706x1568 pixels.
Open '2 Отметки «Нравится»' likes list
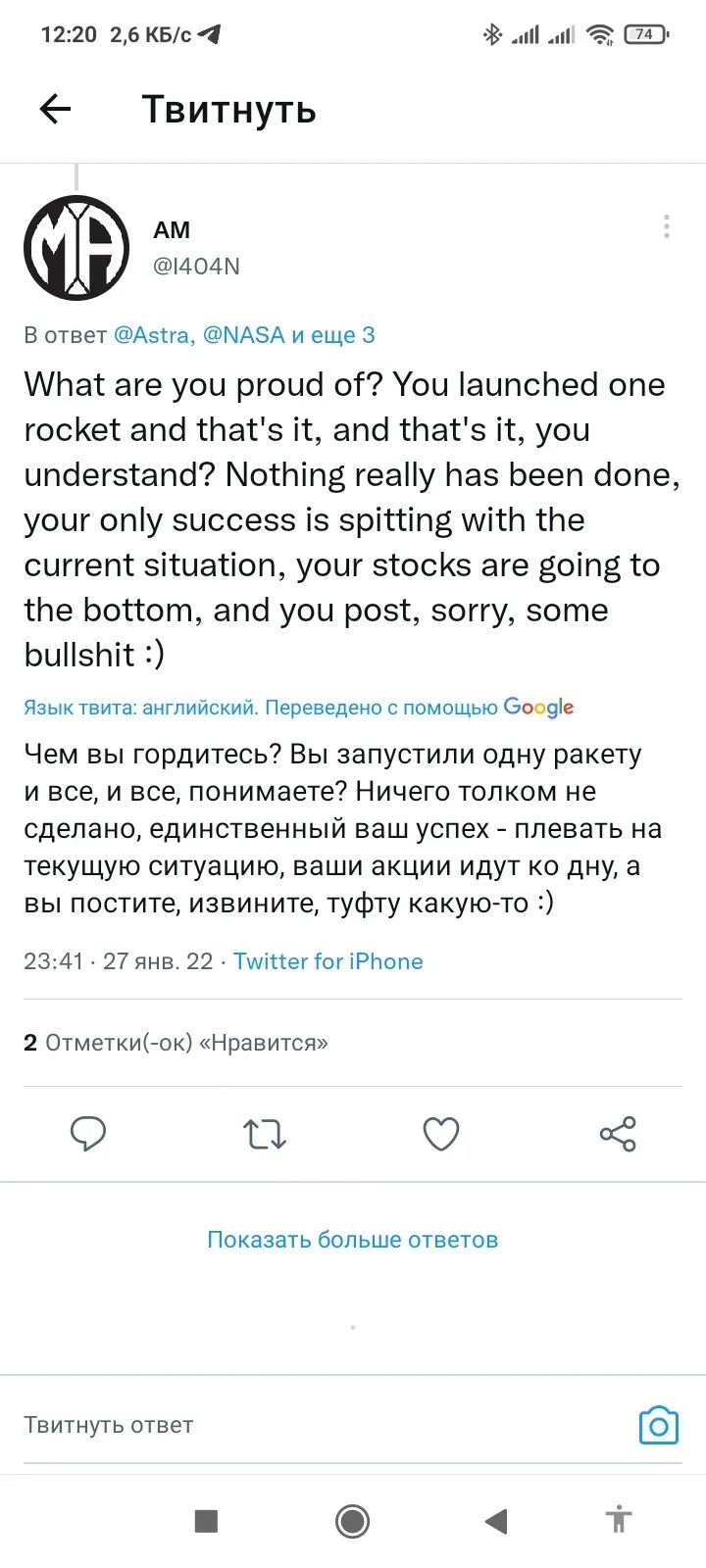click(x=176, y=1043)
